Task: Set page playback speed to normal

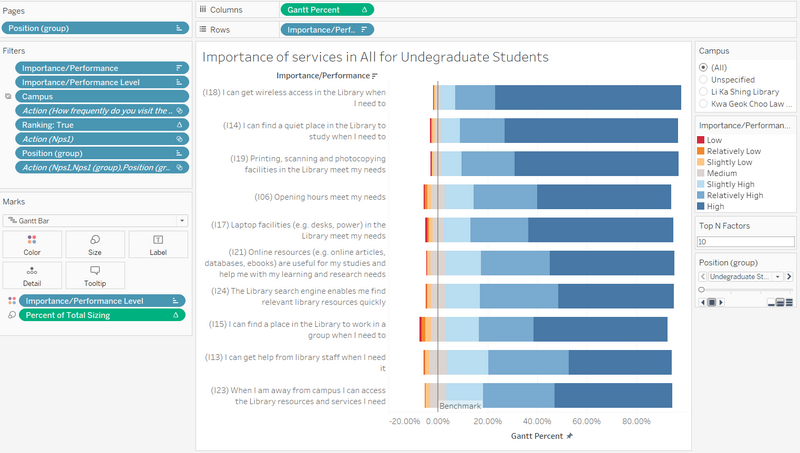Action: pos(780,303)
